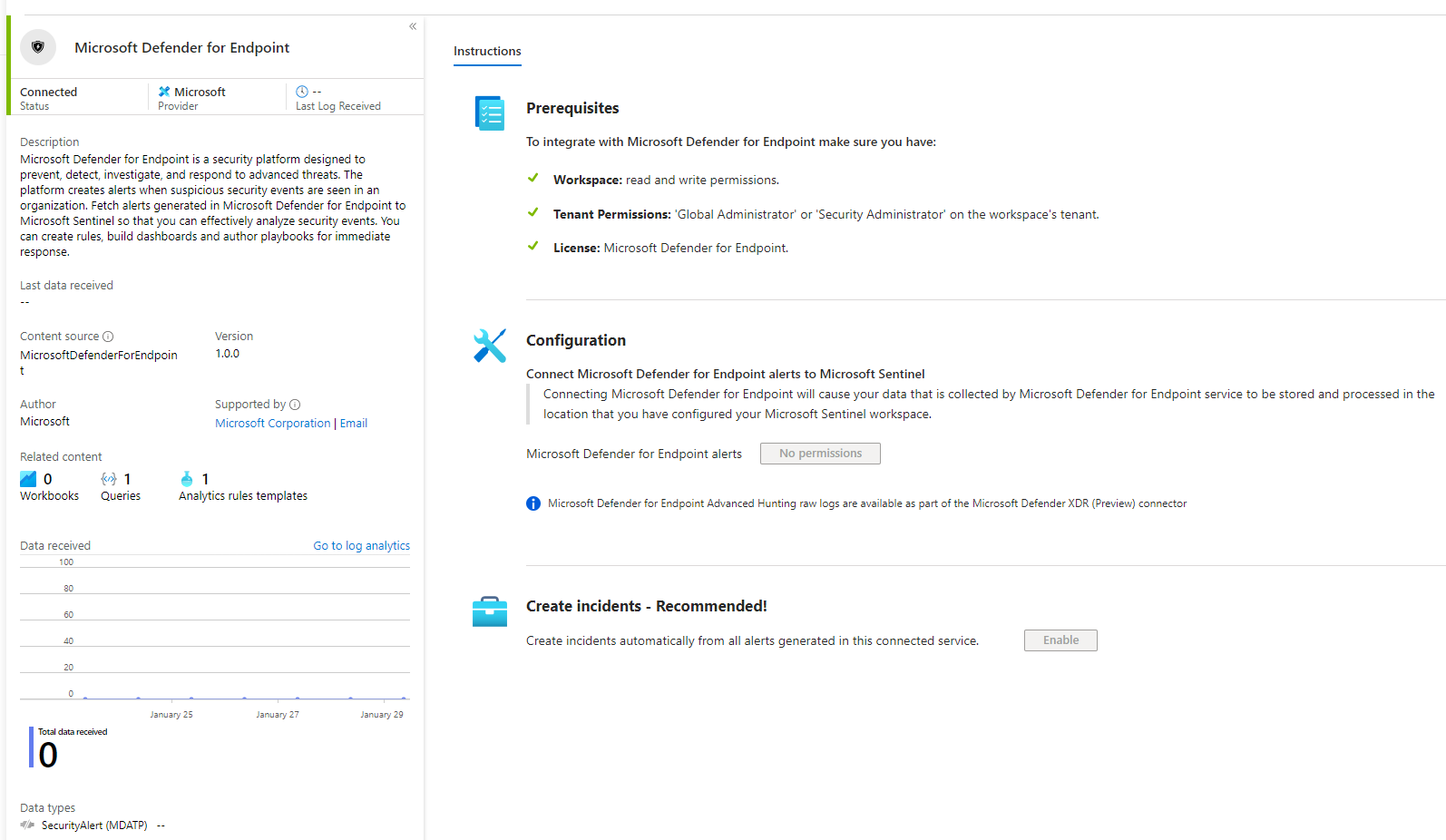Click the Configuration tools icon
Viewport: 1446px width, 840px height.
coord(490,346)
